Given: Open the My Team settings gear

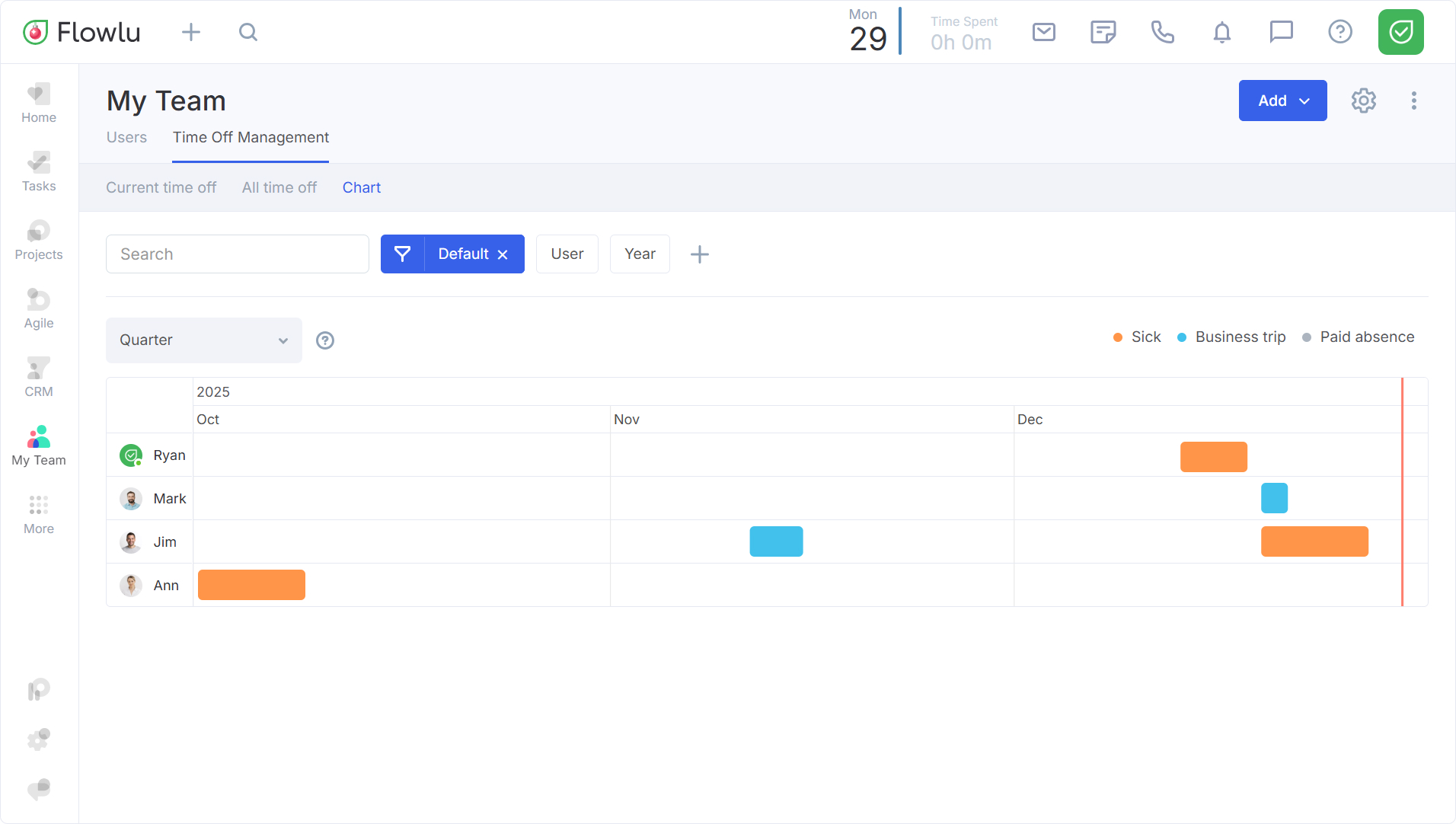Looking at the screenshot, I should click(1363, 101).
